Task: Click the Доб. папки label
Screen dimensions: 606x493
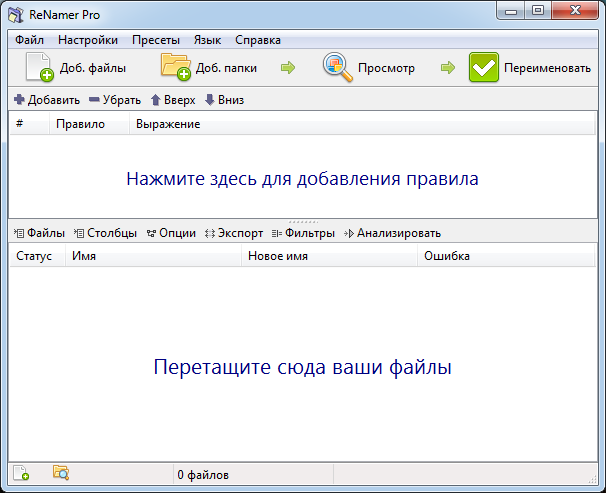Action: (226, 68)
